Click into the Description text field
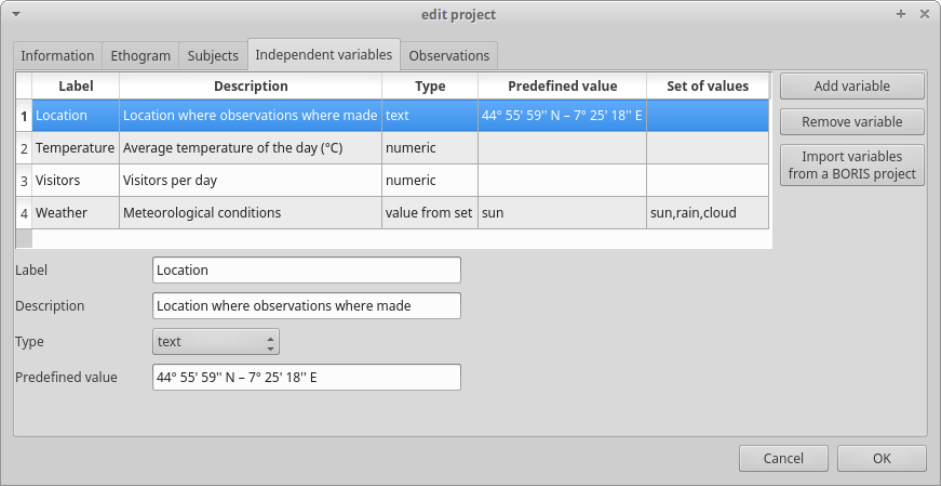The image size is (941, 486). pyautogui.click(x=306, y=306)
